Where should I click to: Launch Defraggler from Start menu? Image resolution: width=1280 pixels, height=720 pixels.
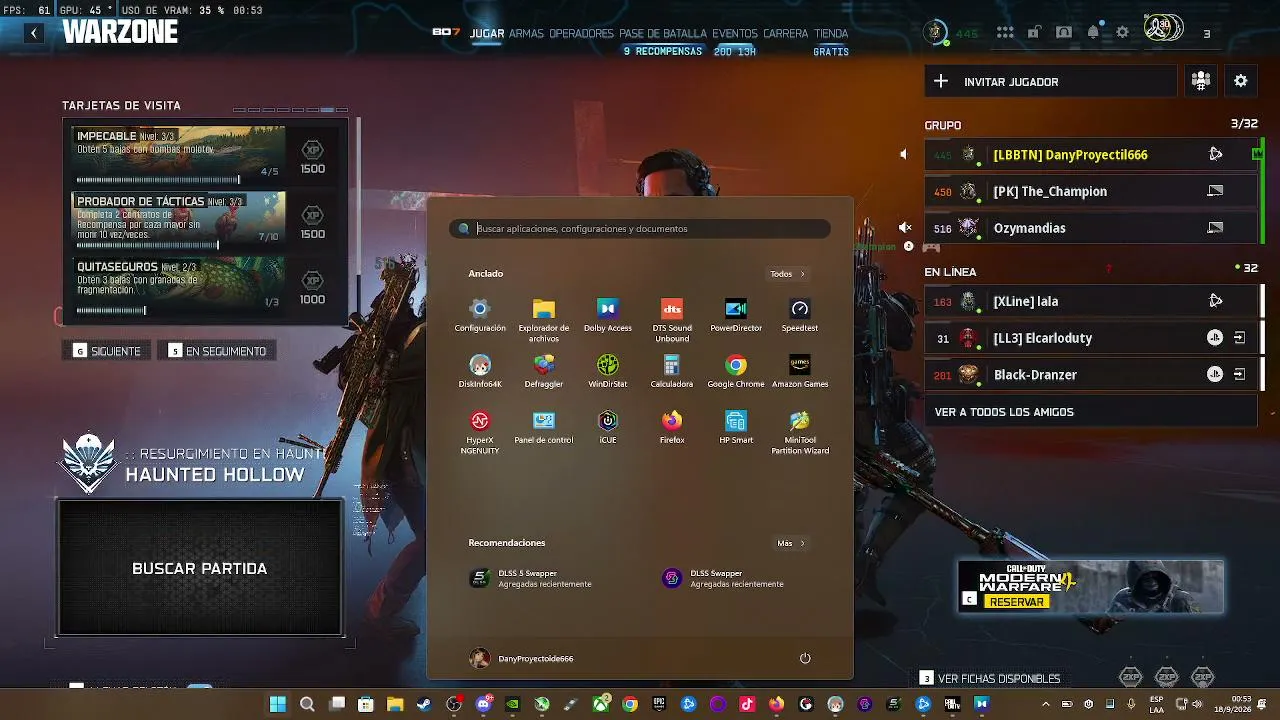tap(544, 371)
